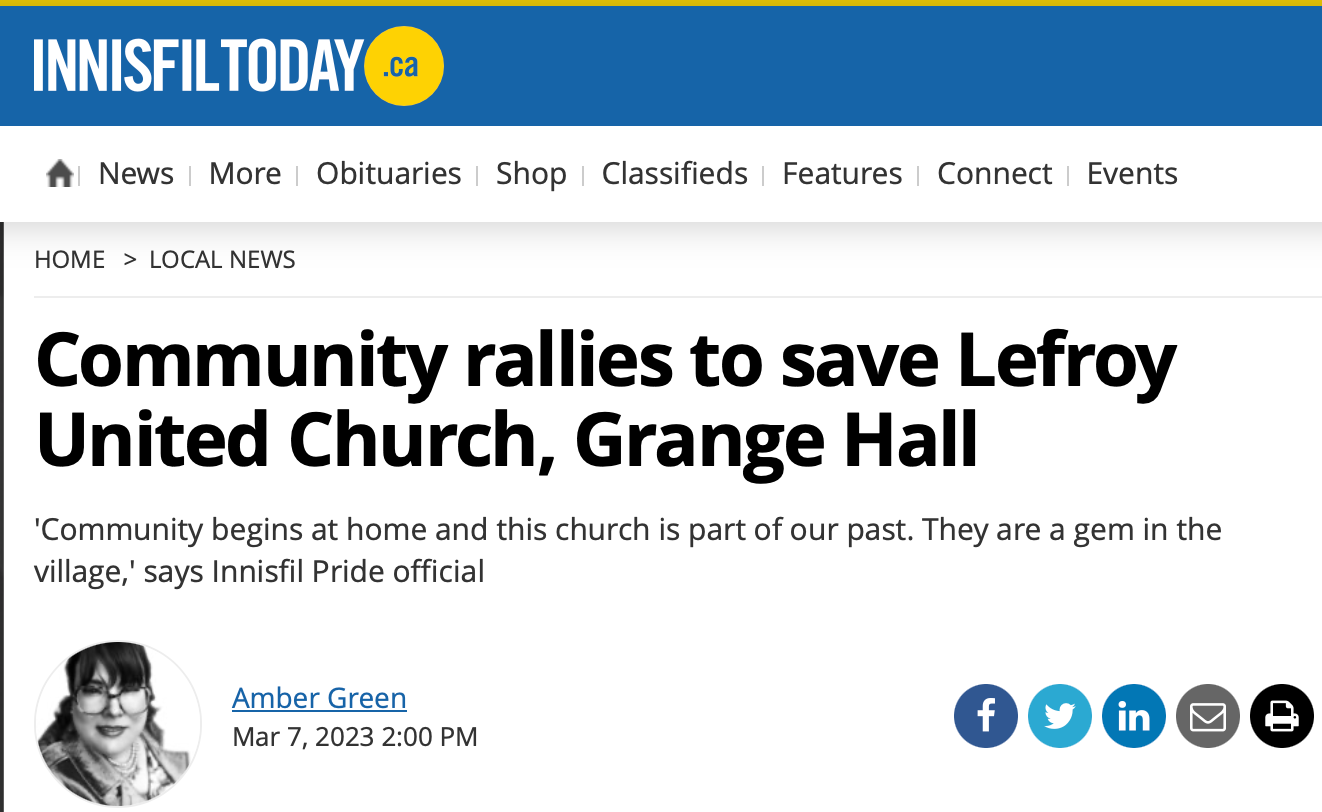Open author Amber Green's profile link
This screenshot has width=1322, height=812.
319,697
